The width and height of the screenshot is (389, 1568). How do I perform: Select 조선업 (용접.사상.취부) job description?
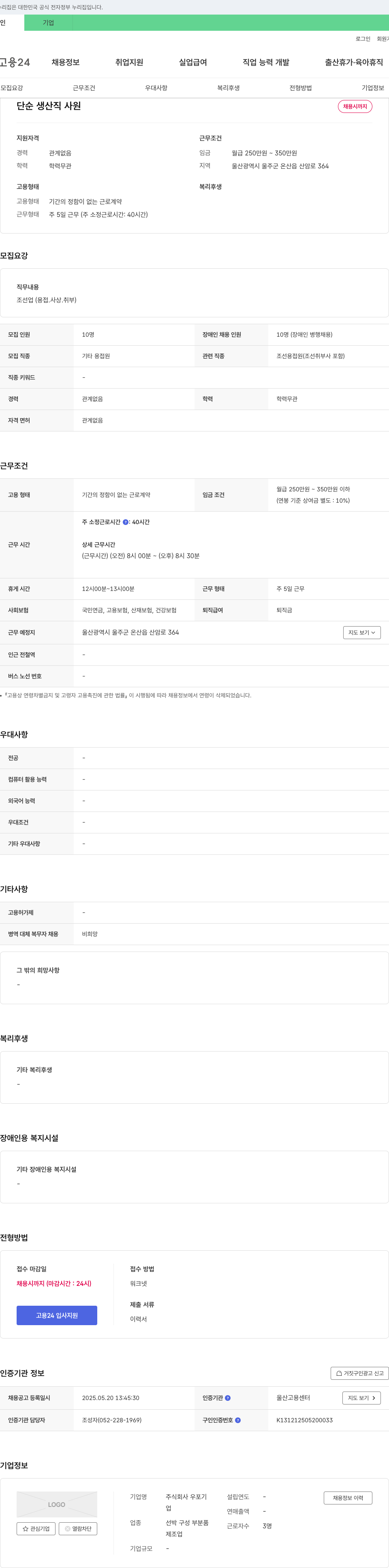pos(46,300)
